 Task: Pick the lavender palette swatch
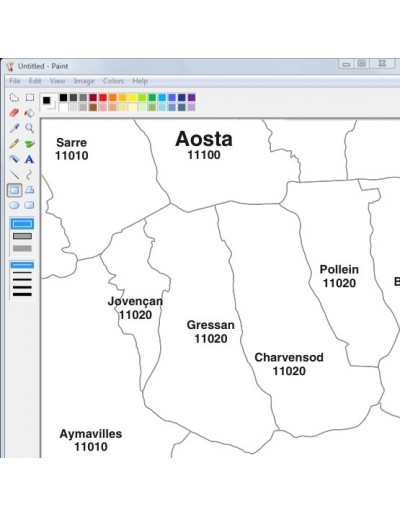point(192,107)
